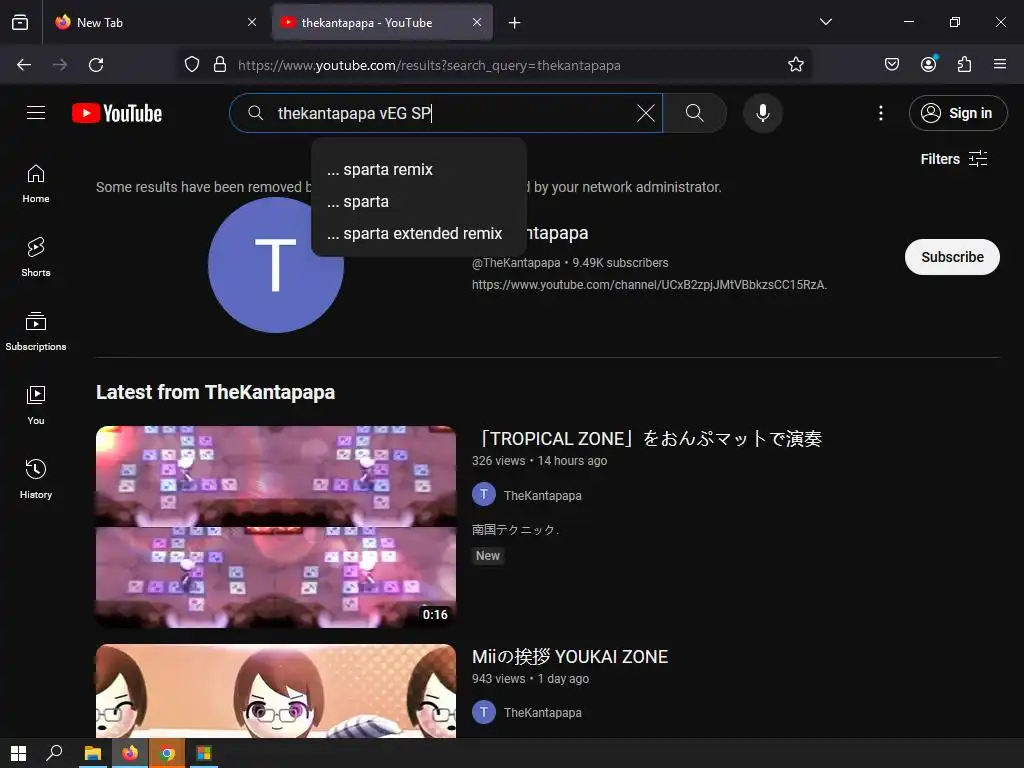
Task: Show site security info via padlock
Action: pos(220,65)
